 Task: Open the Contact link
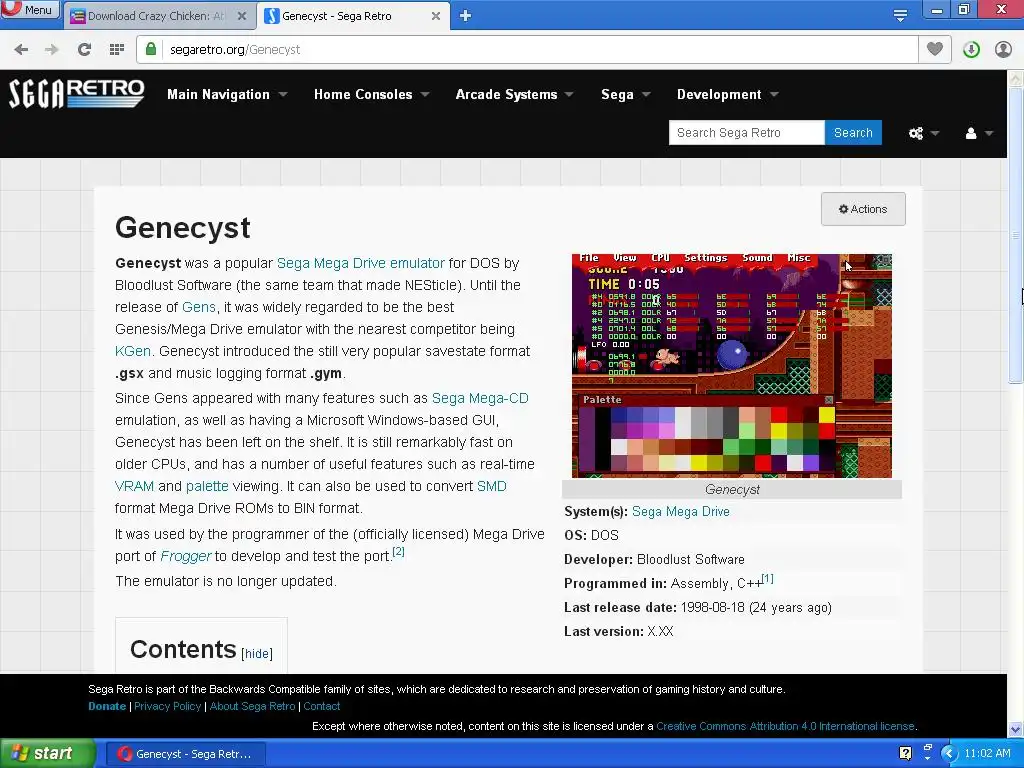pos(321,706)
